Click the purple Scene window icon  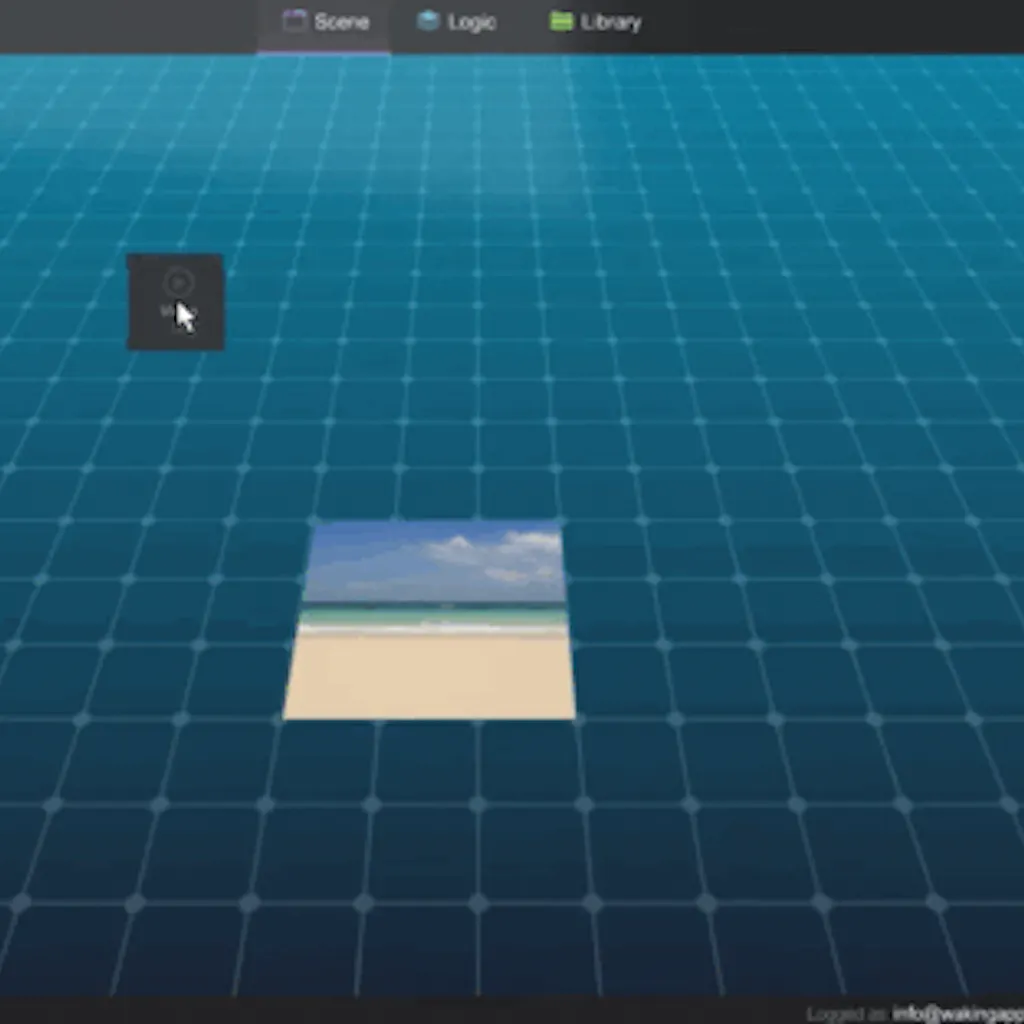[x=294, y=21]
